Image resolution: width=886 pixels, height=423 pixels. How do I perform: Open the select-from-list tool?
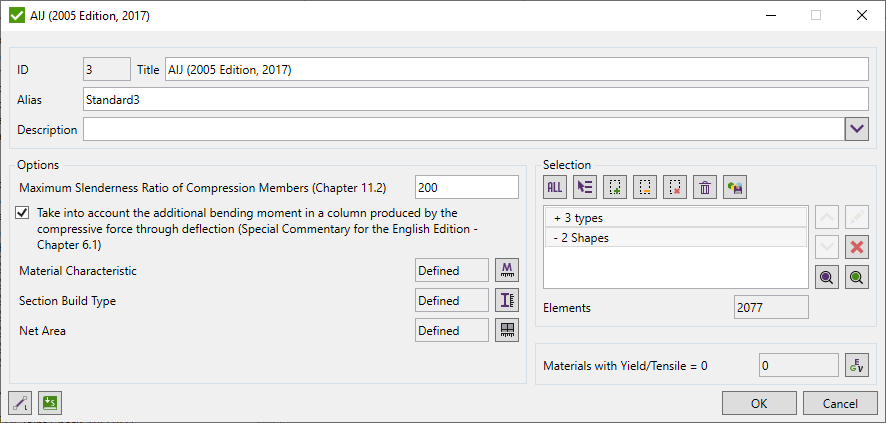coord(585,187)
